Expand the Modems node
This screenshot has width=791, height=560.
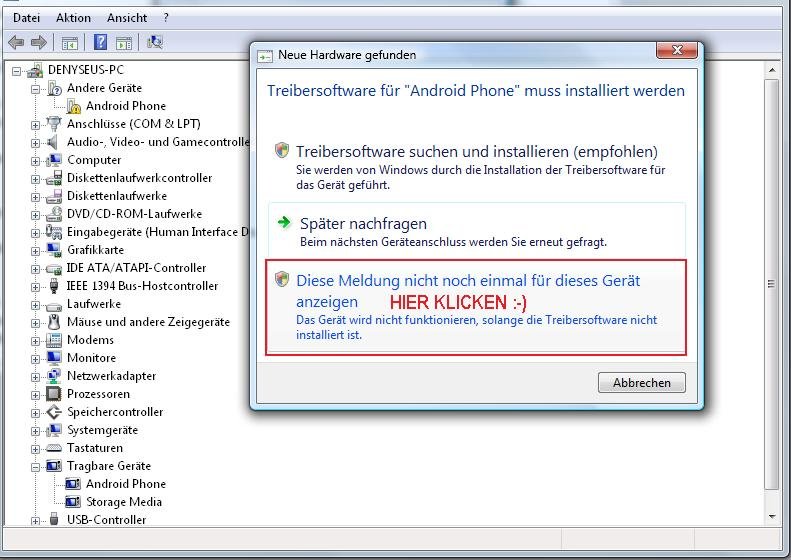[35, 341]
